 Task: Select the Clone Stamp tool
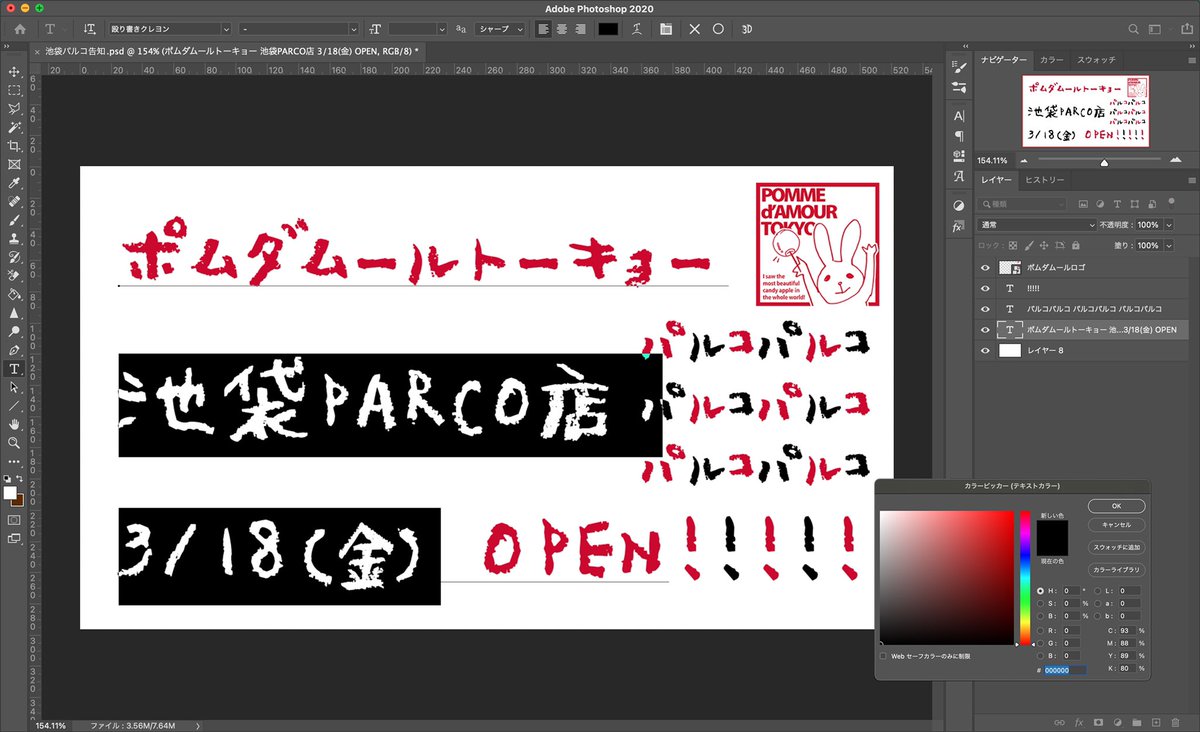(14, 239)
